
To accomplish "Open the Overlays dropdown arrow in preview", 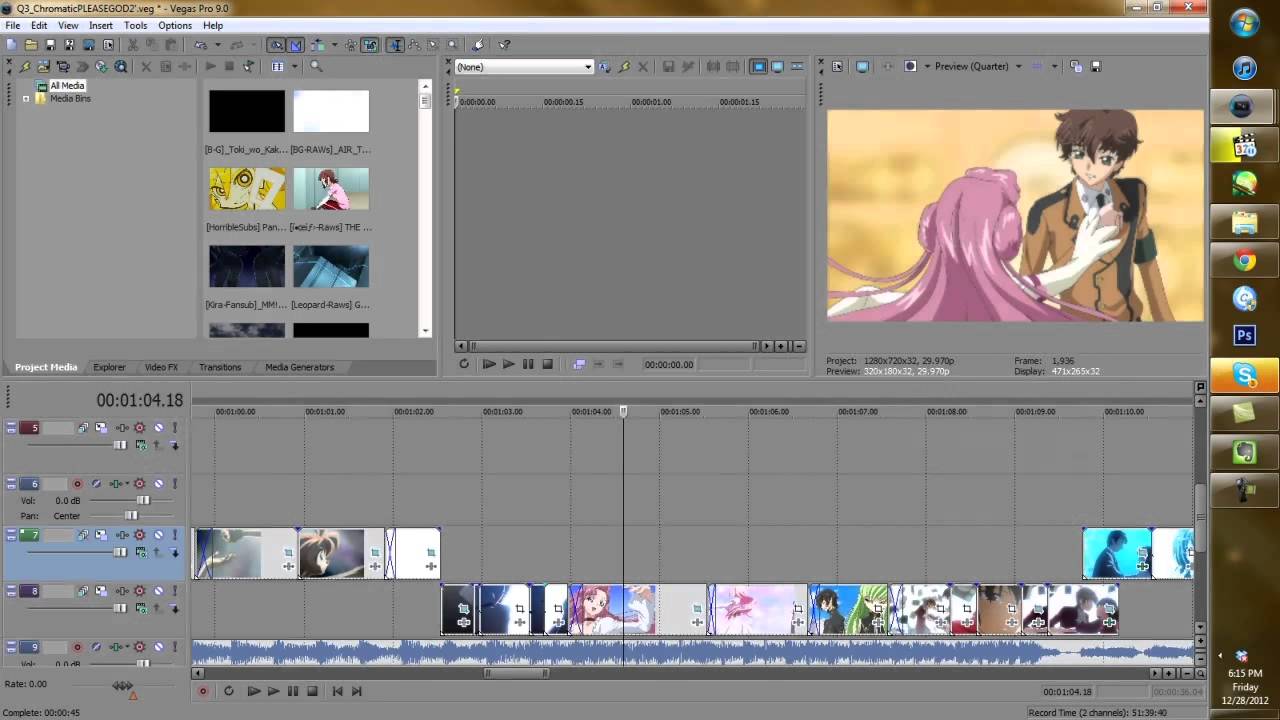I will pos(1053,67).
